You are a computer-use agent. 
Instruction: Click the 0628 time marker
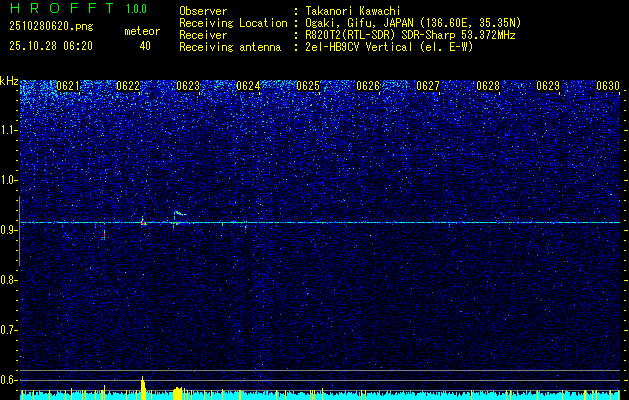point(488,86)
